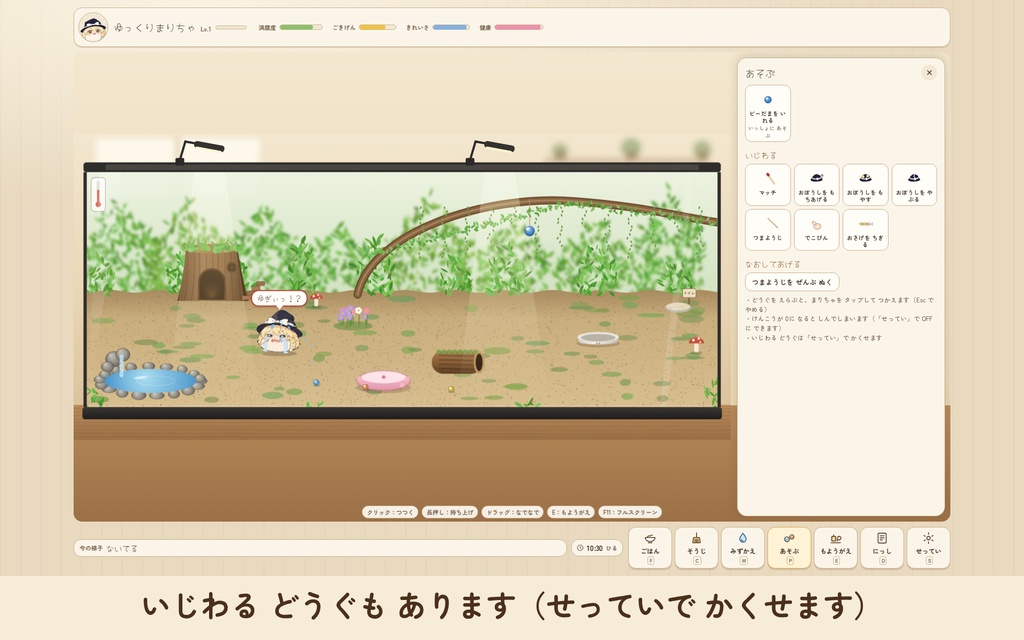
Task: Open the ごはん feeding menu
Action: point(650,548)
